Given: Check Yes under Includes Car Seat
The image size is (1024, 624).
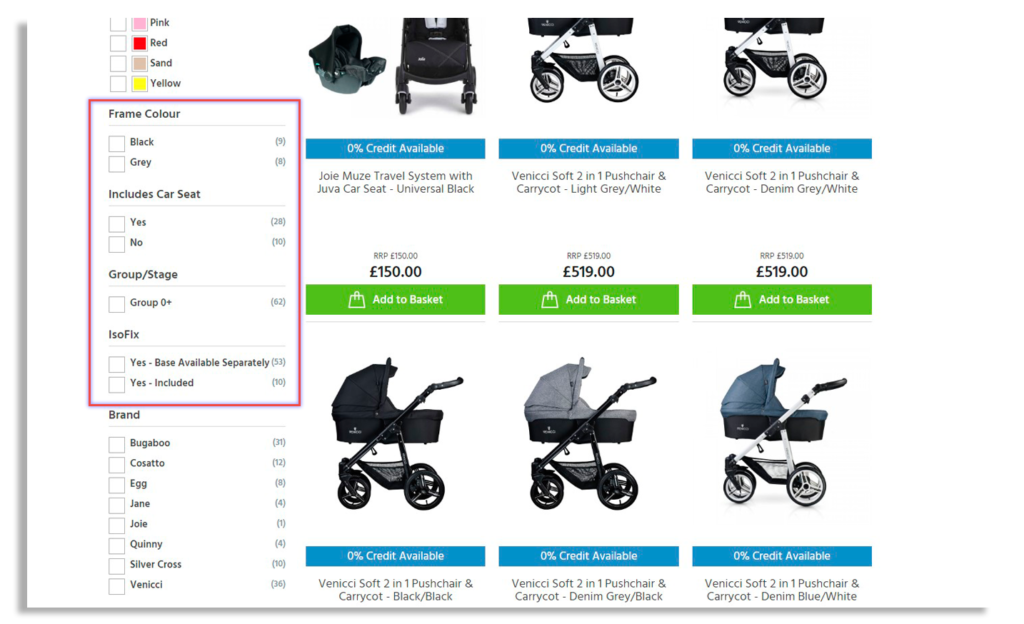Looking at the screenshot, I should [117, 223].
